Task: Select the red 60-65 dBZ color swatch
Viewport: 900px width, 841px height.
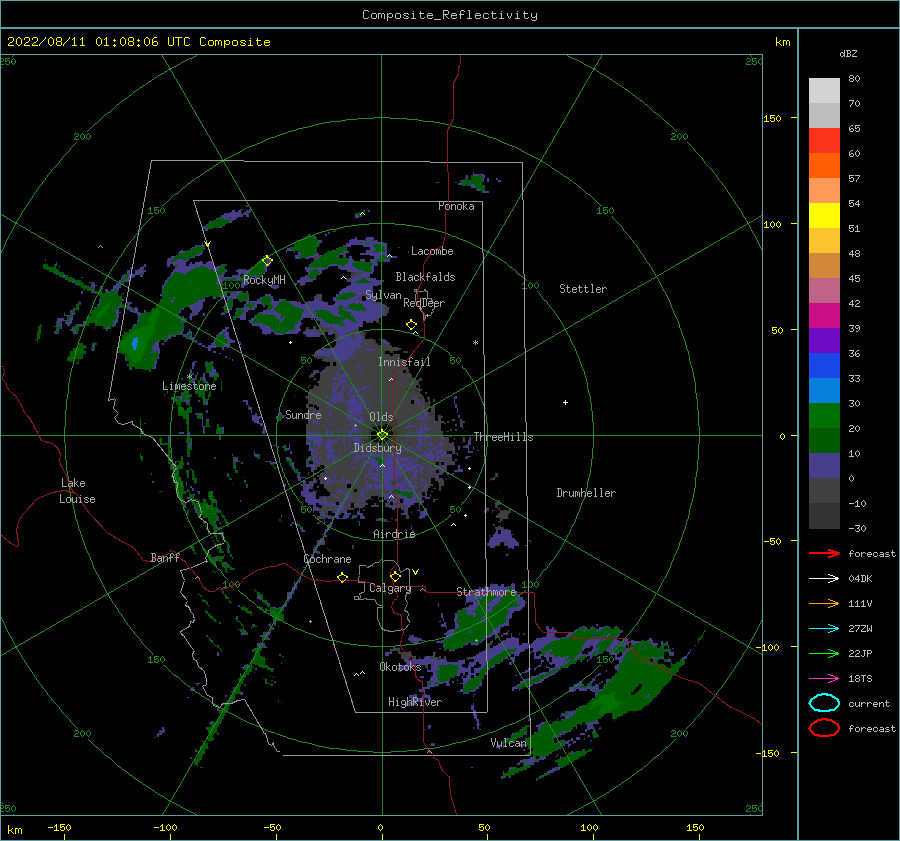Action: [x=824, y=141]
